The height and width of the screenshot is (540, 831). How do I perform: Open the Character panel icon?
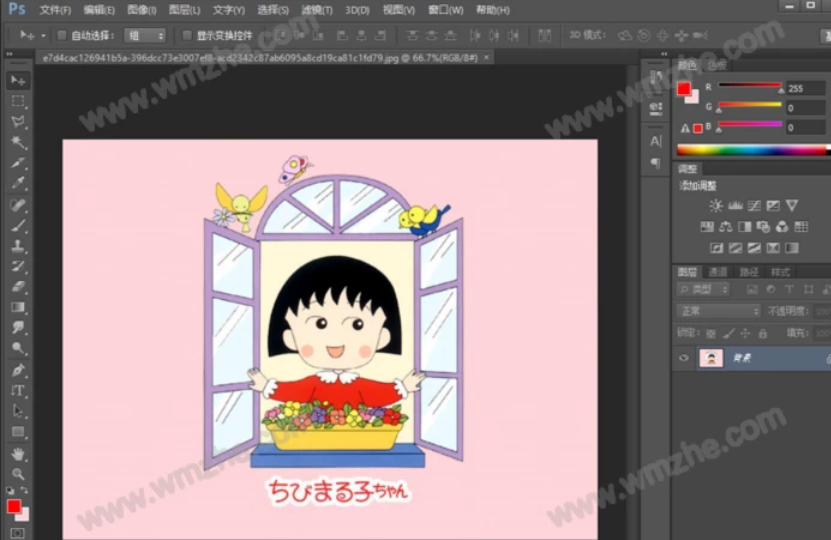(656, 141)
